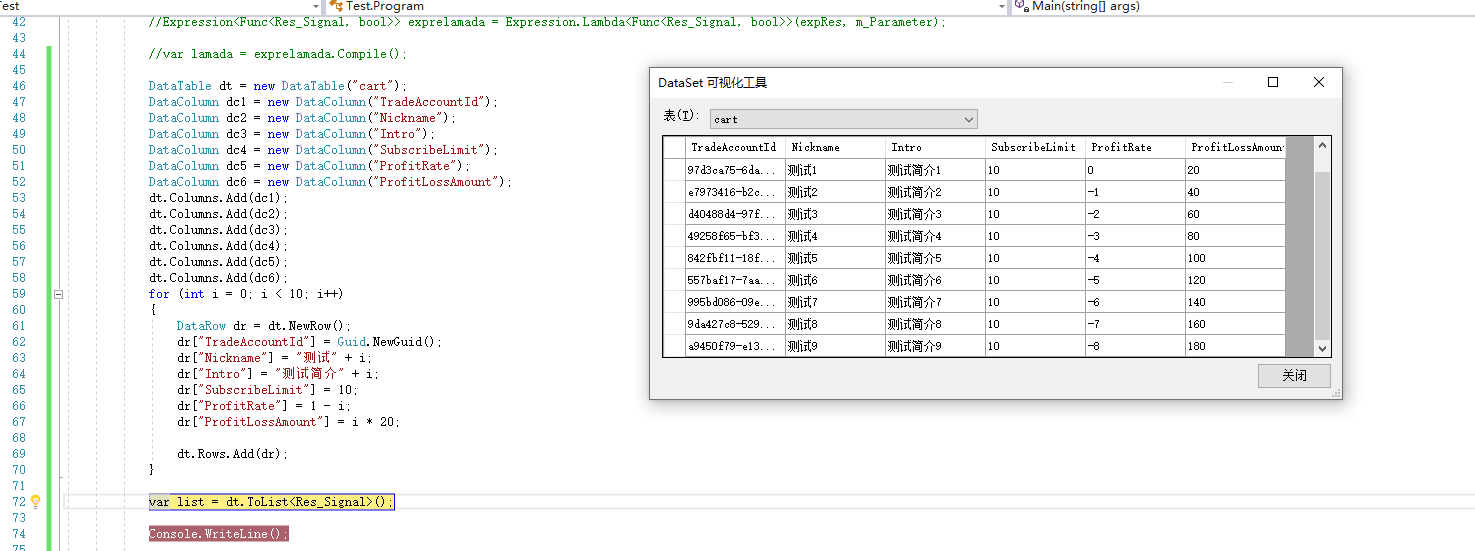Click the ProfitRate column header
The image size is (1475, 551).
(1135, 147)
